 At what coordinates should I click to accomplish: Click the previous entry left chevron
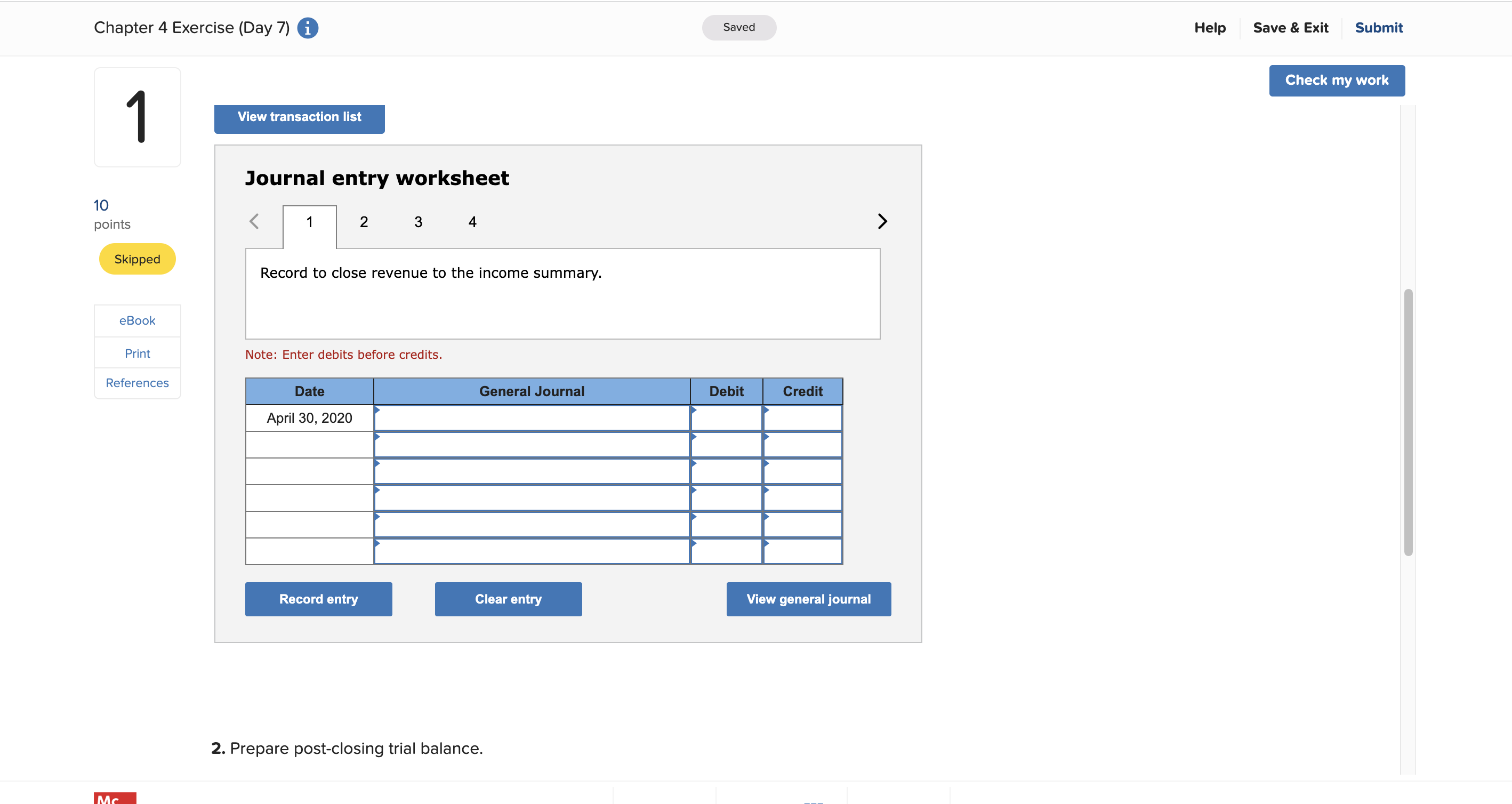254,221
